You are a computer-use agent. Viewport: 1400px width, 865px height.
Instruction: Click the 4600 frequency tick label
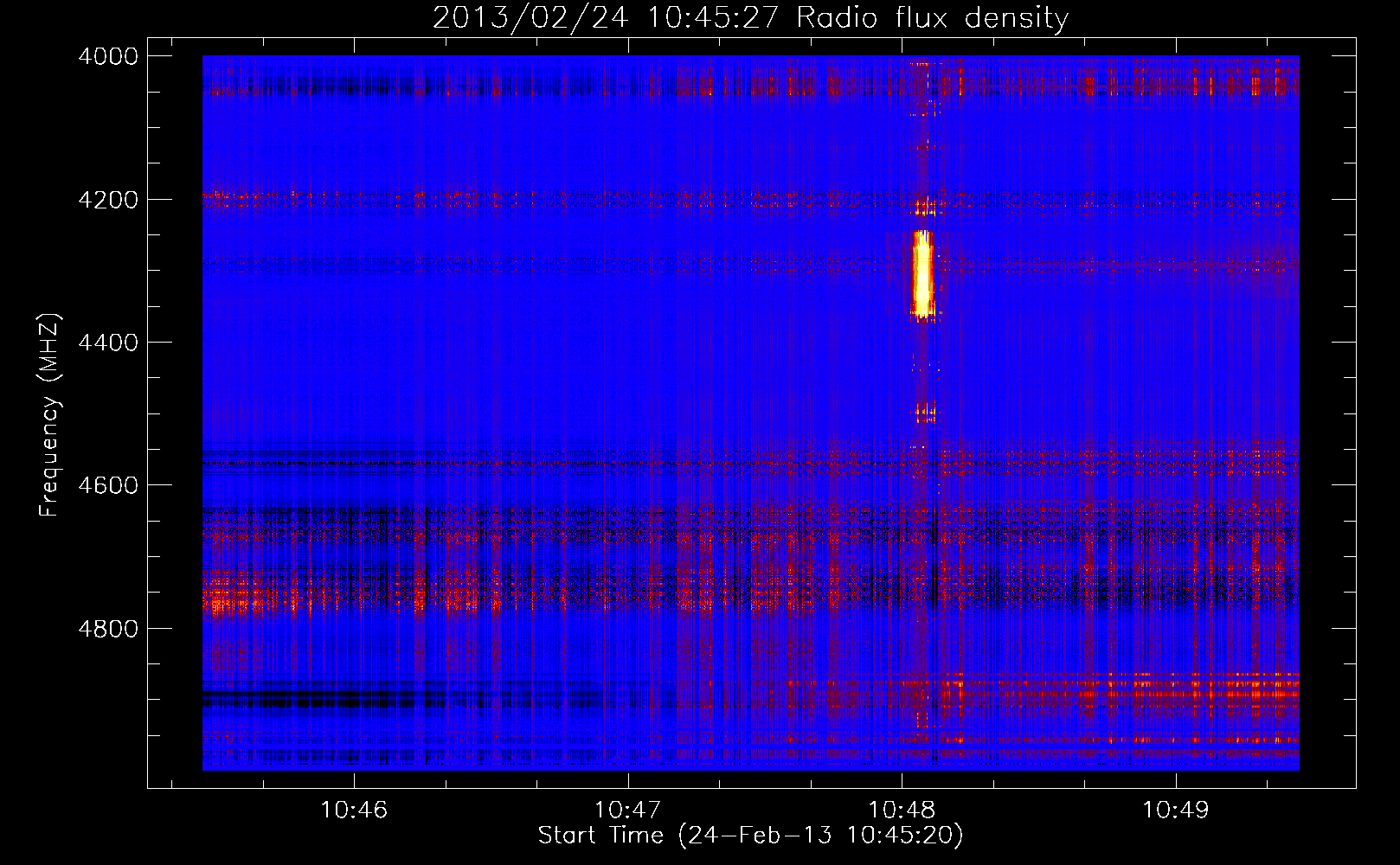pyautogui.click(x=108, y=485)
